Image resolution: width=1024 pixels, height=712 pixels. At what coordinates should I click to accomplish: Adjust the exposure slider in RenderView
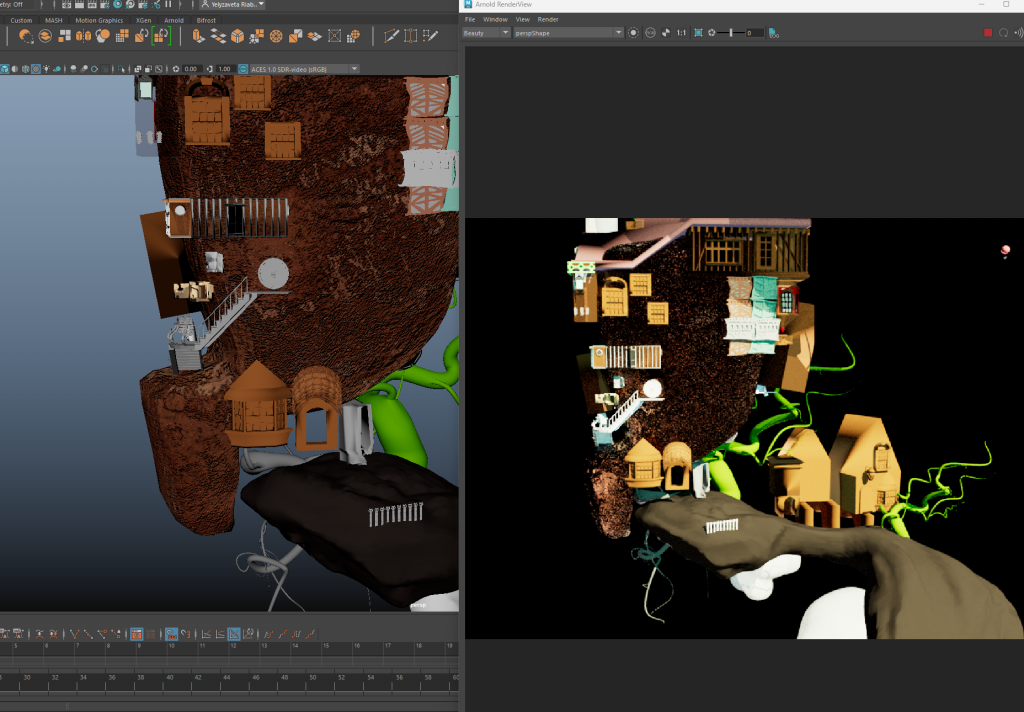click(731, 33)
